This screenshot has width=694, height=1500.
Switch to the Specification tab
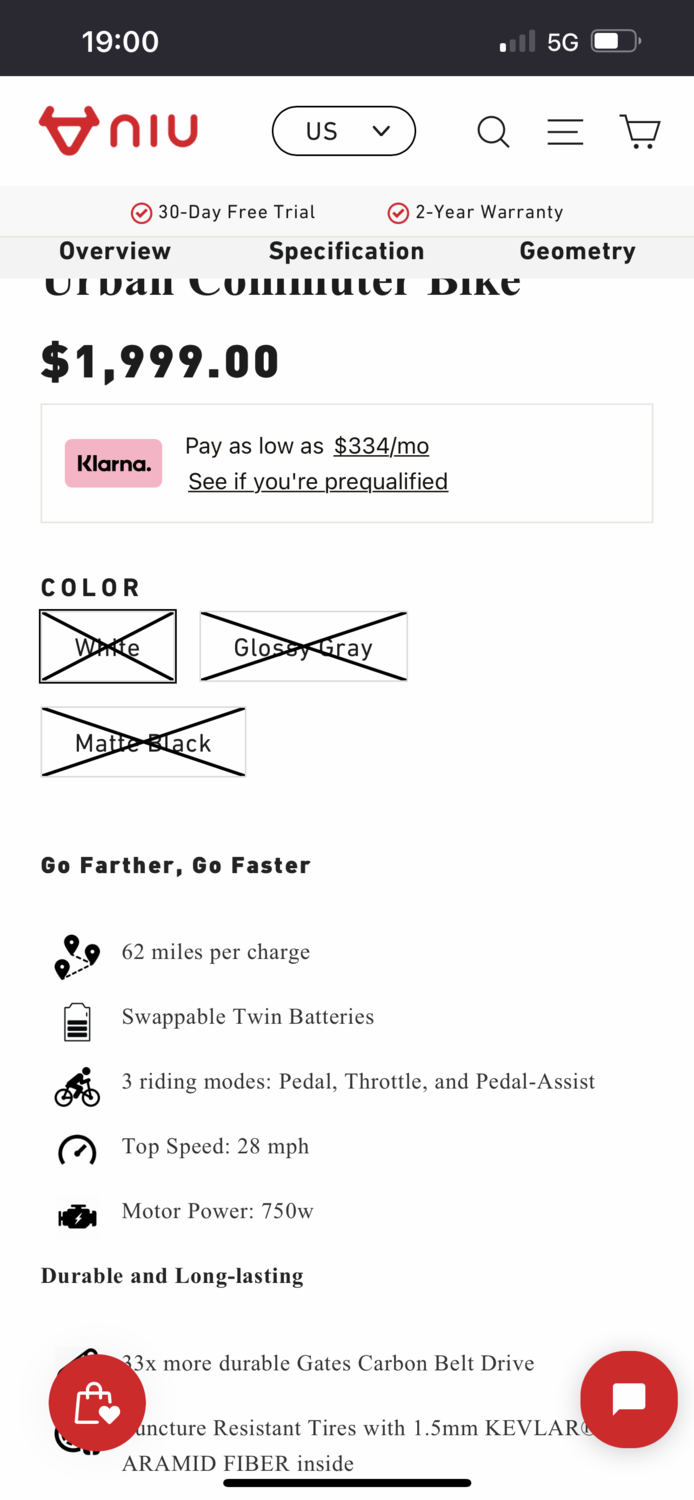[x=346, y=251]
